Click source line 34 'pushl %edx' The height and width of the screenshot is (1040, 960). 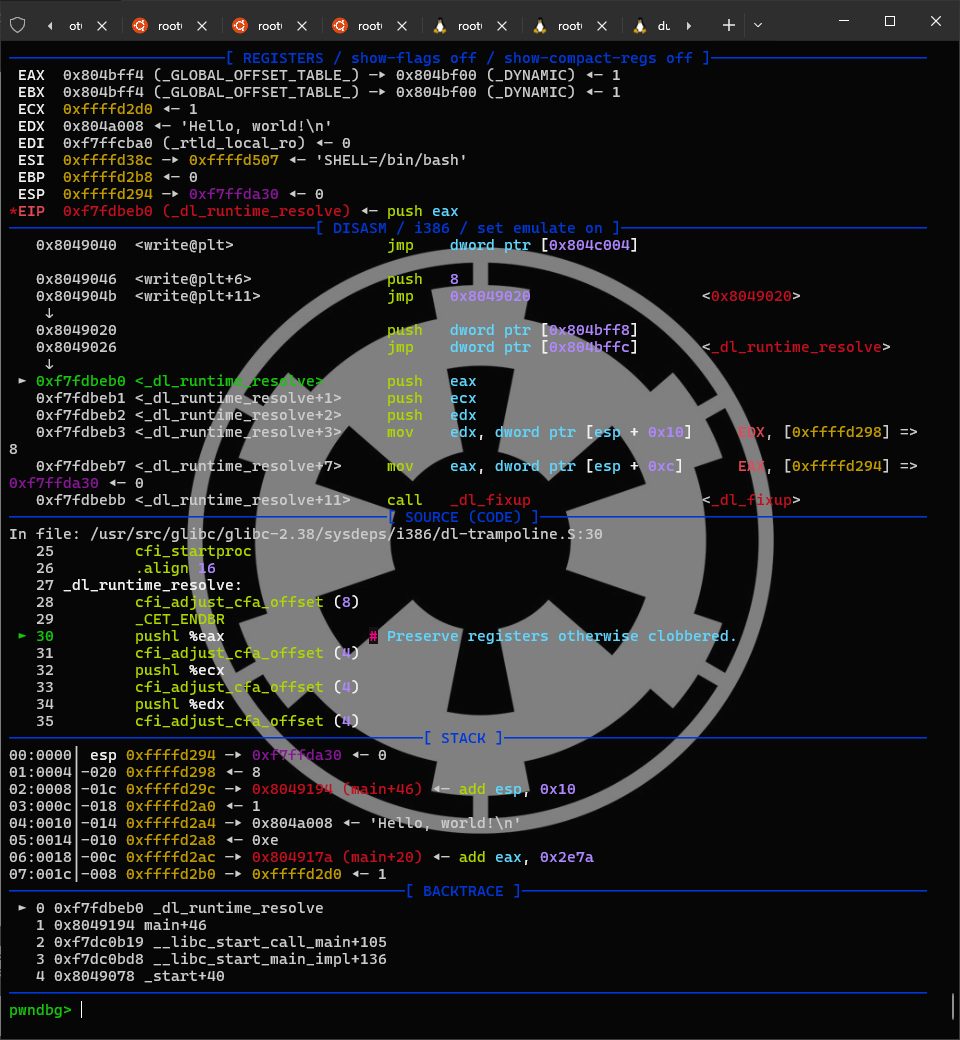click(x=180, y=704)
